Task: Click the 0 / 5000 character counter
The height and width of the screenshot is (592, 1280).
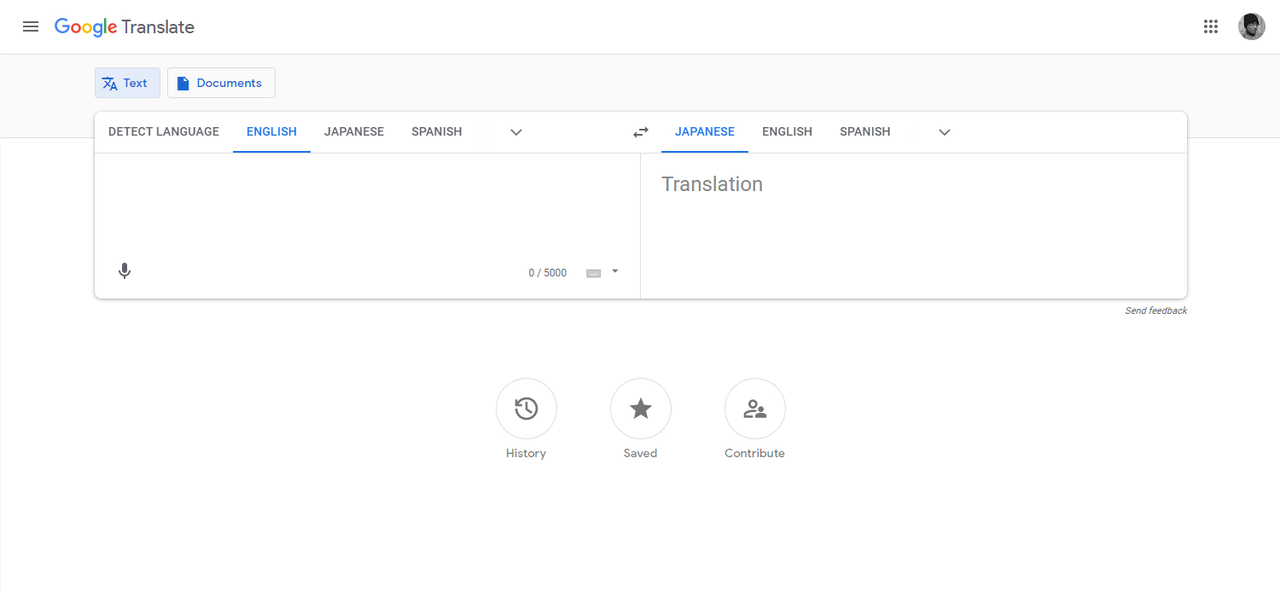Action: coord(548,273)
